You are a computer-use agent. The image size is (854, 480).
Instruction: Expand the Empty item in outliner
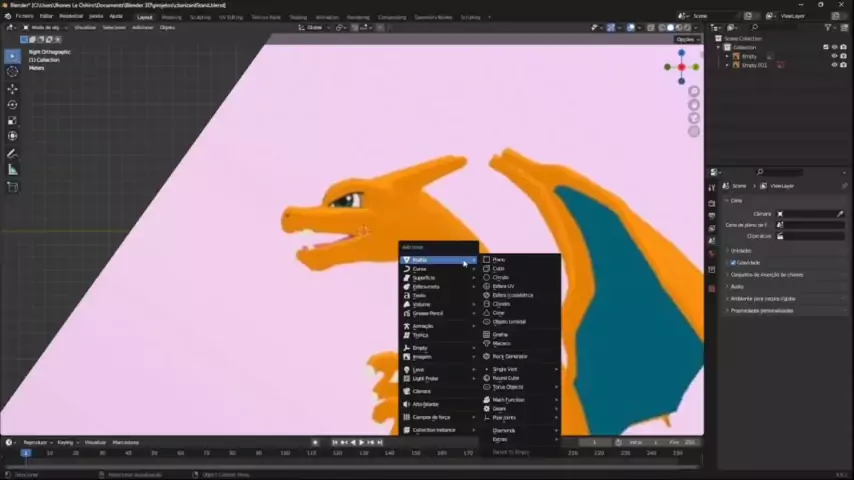pyautogui.click(x=727, y=56)
